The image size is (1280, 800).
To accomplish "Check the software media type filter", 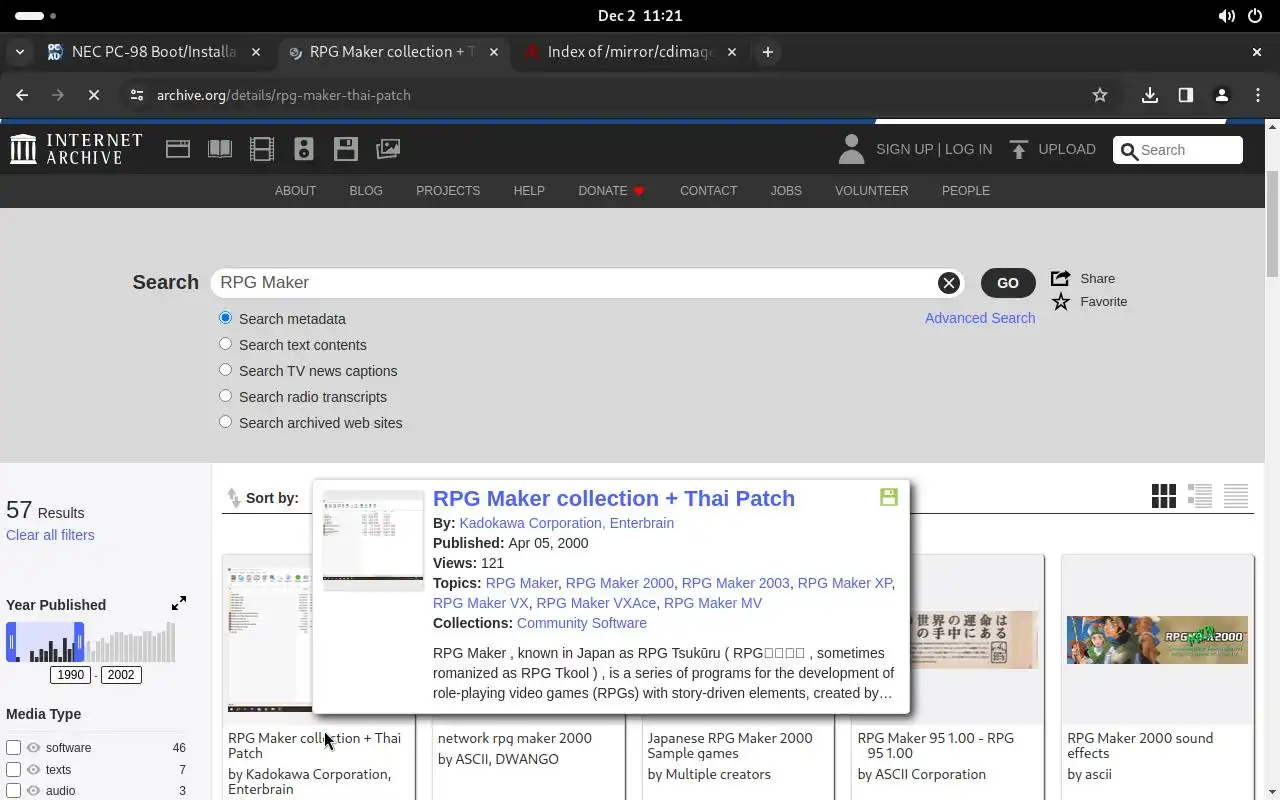I will 14,748.
